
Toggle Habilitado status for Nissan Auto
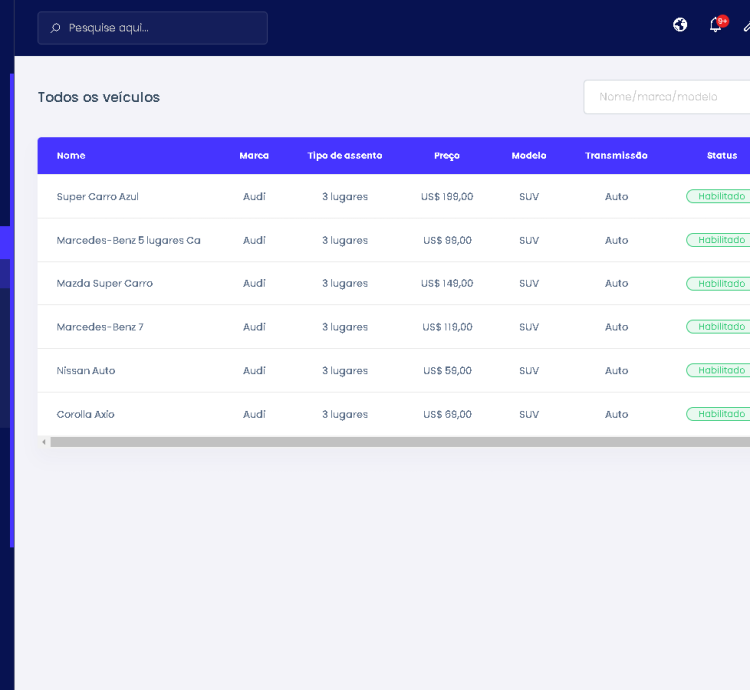(718, 371)
